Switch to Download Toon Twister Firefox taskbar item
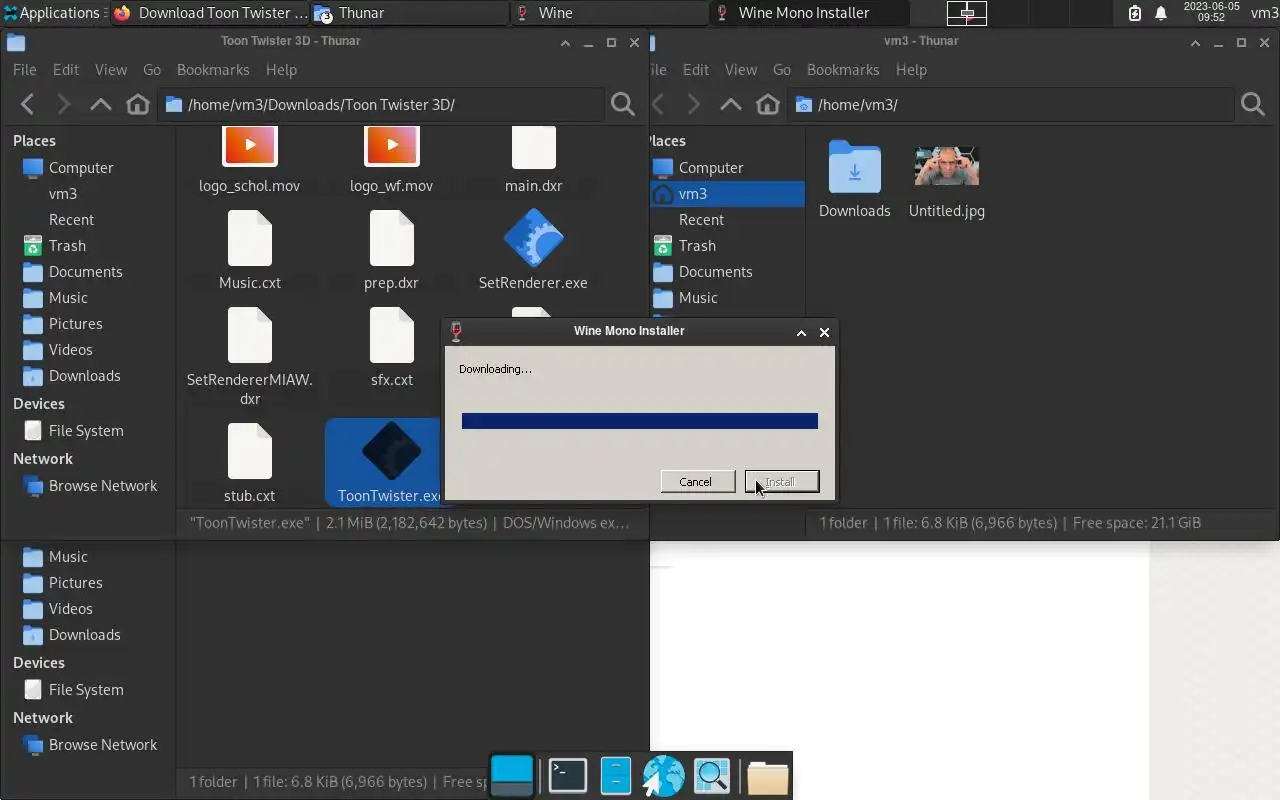The image size is (1280, 800). coord(211,13)
